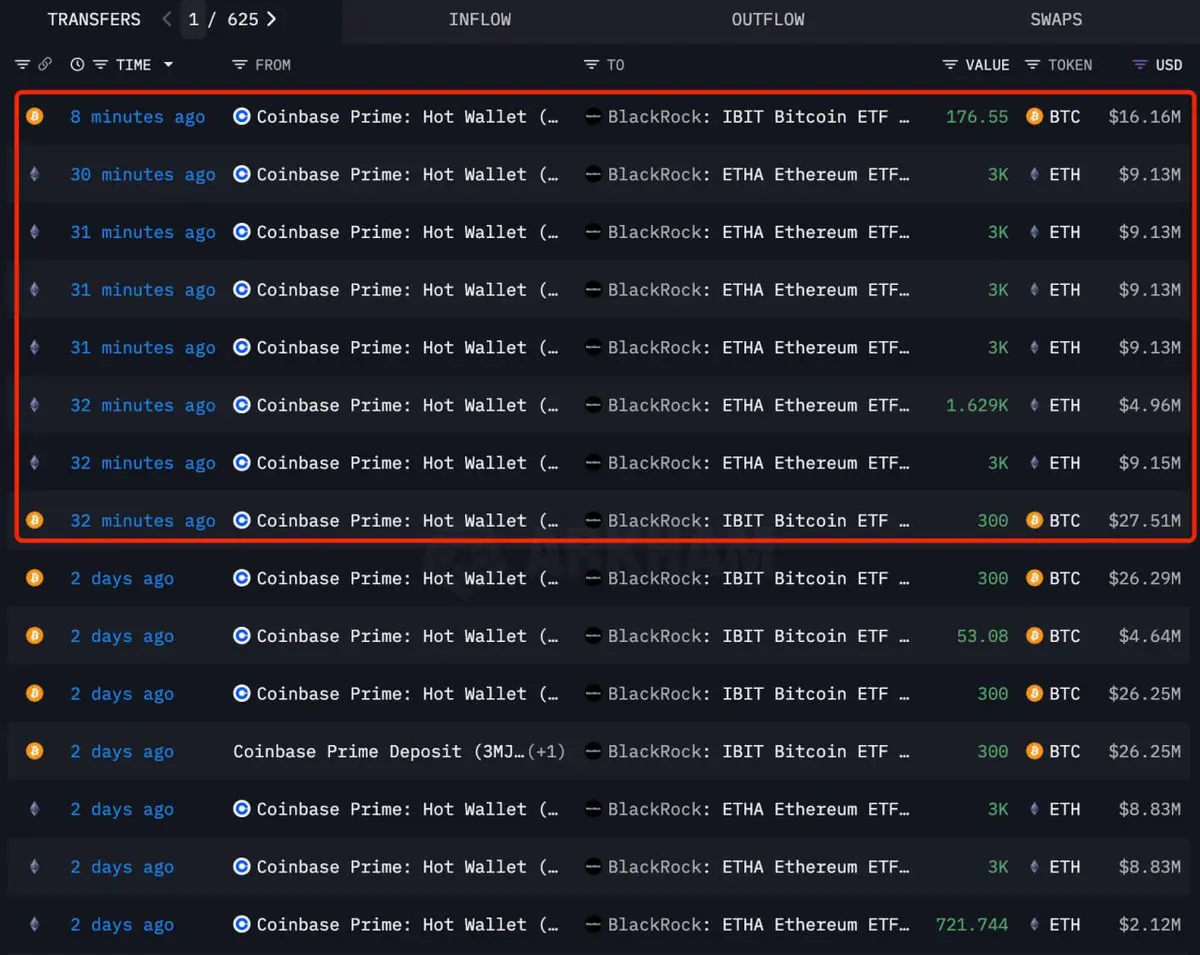Image resolution: width=1200 pixels, height=955 pixels.
Task: Click the clock icon beside the TIME column
Action: click(77, 65)
